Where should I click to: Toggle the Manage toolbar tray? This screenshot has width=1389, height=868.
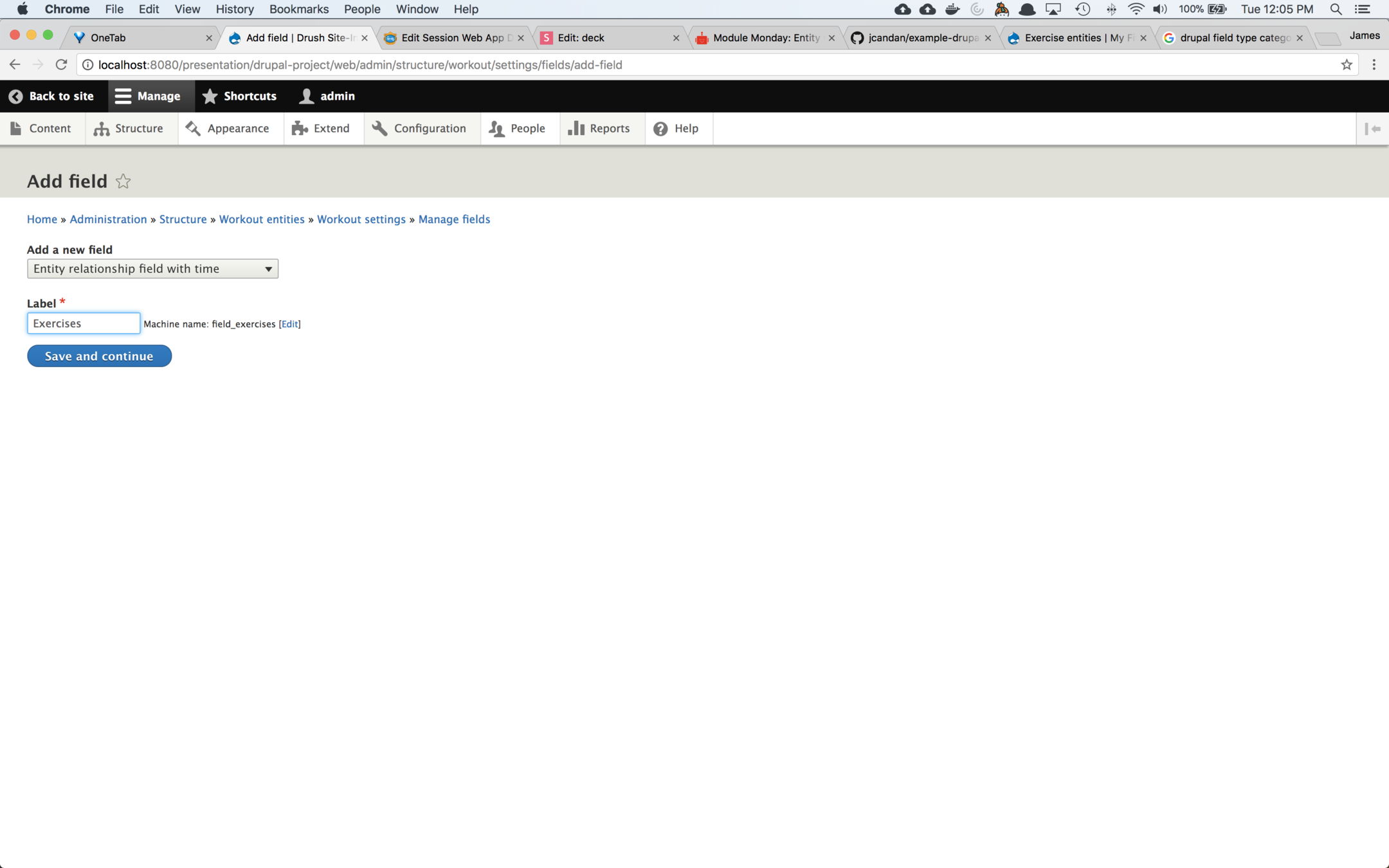149,96
